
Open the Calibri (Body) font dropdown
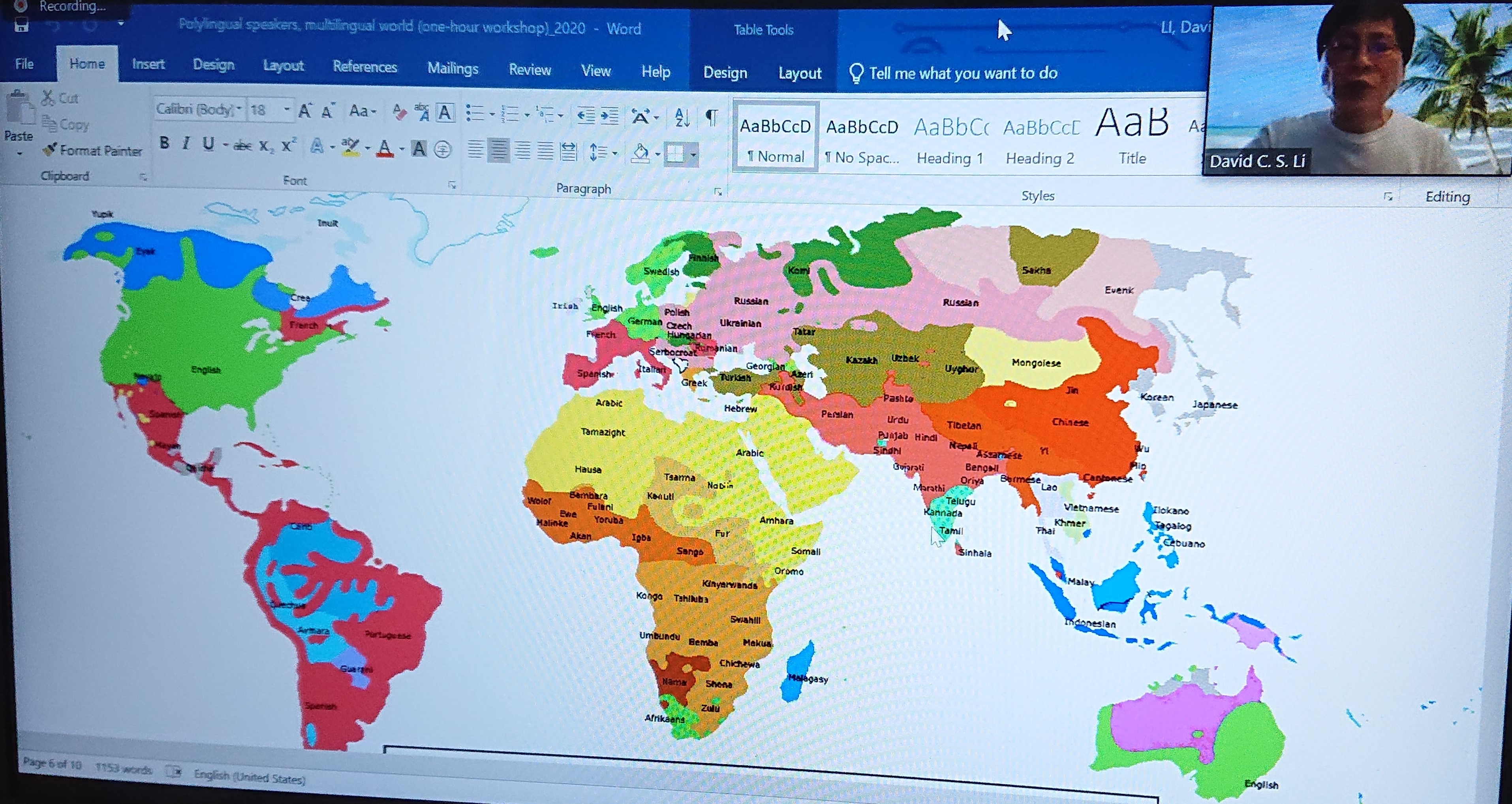coord(239,109)
